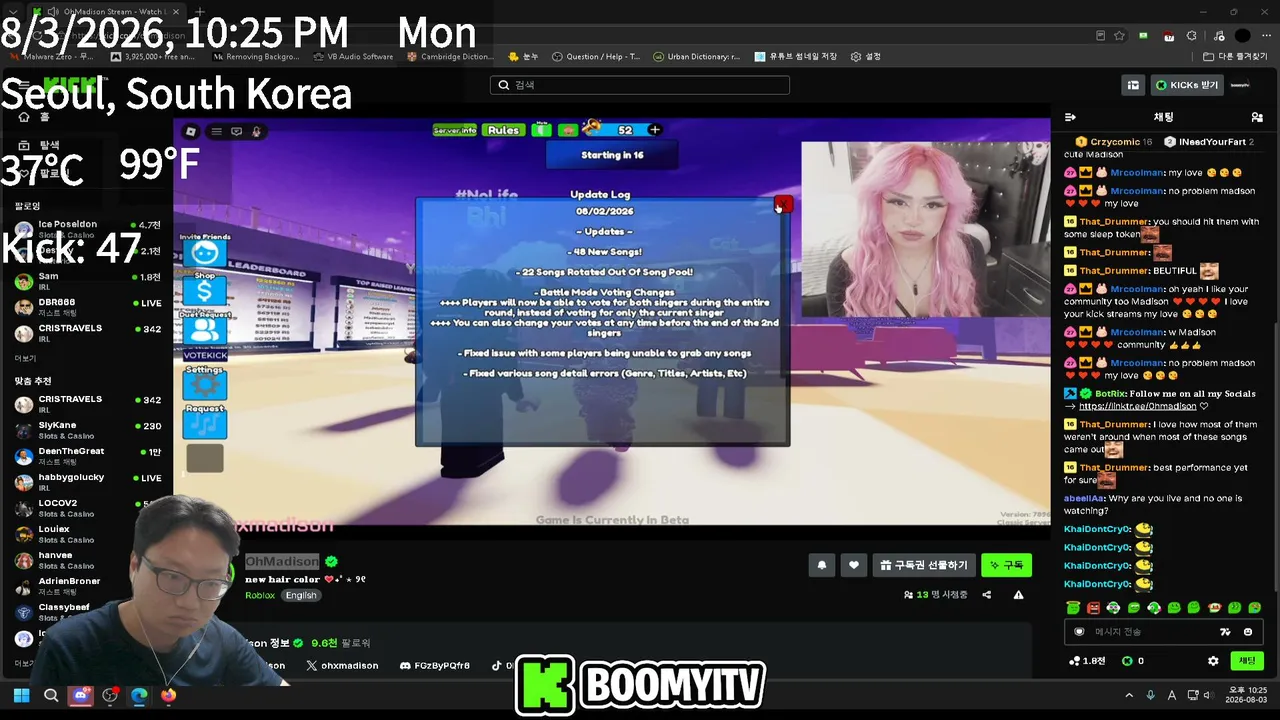
Task: Click the notification bell button
Action: [x=822, y=565]
